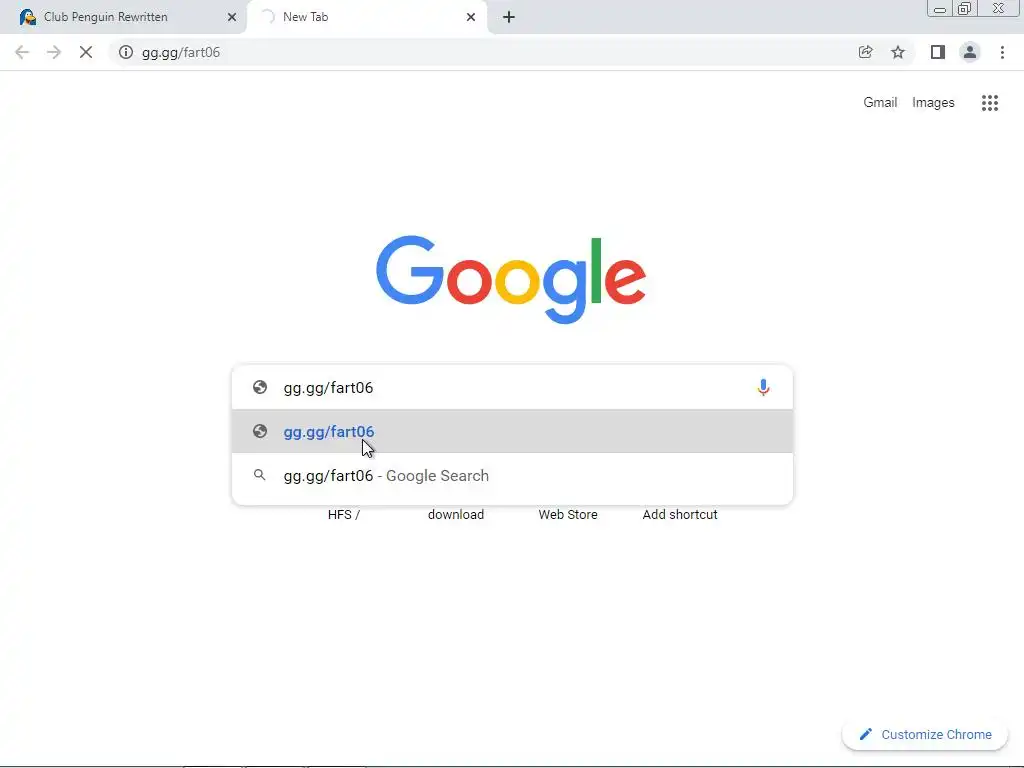Bookmark this tab with the star icon
The image size is (1024, 768).
point(898,52)
